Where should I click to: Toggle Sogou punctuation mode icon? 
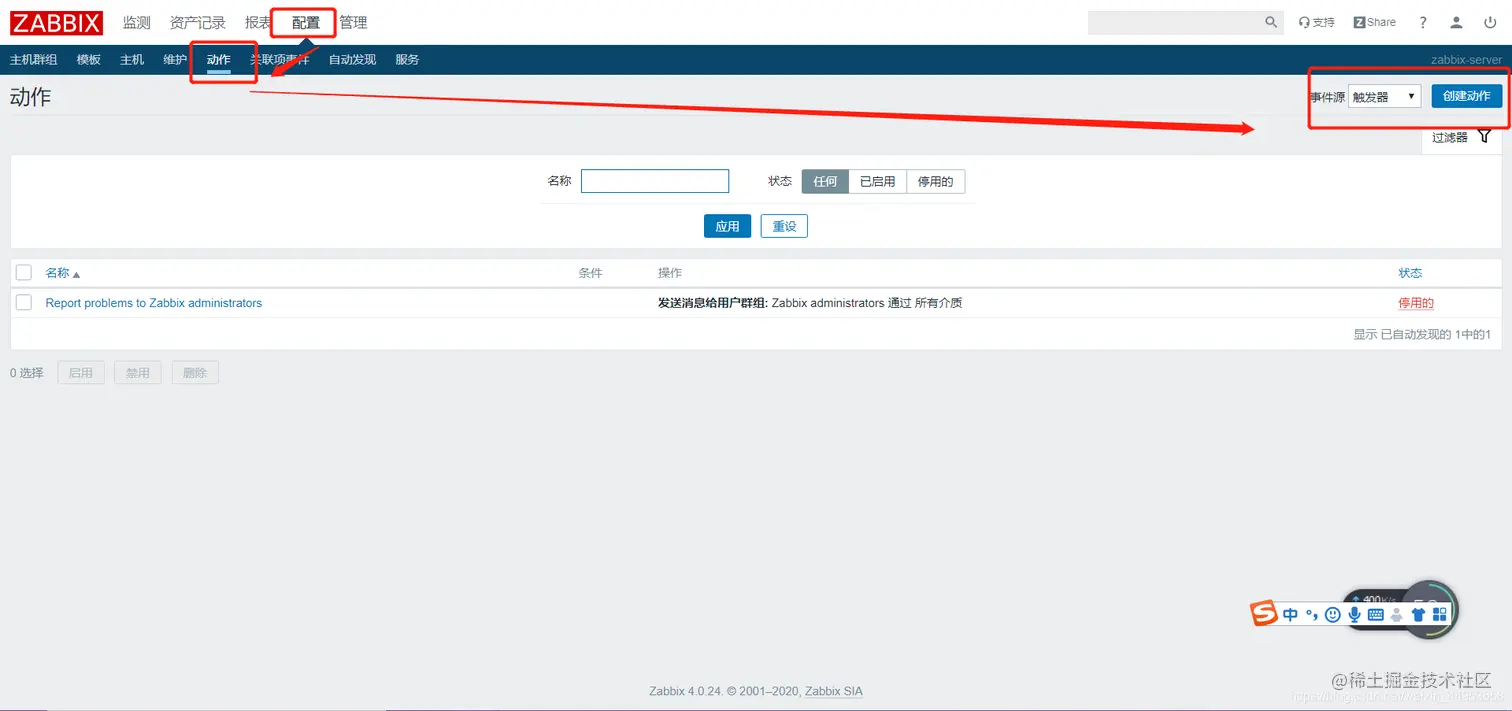[x=1311, y=615]
